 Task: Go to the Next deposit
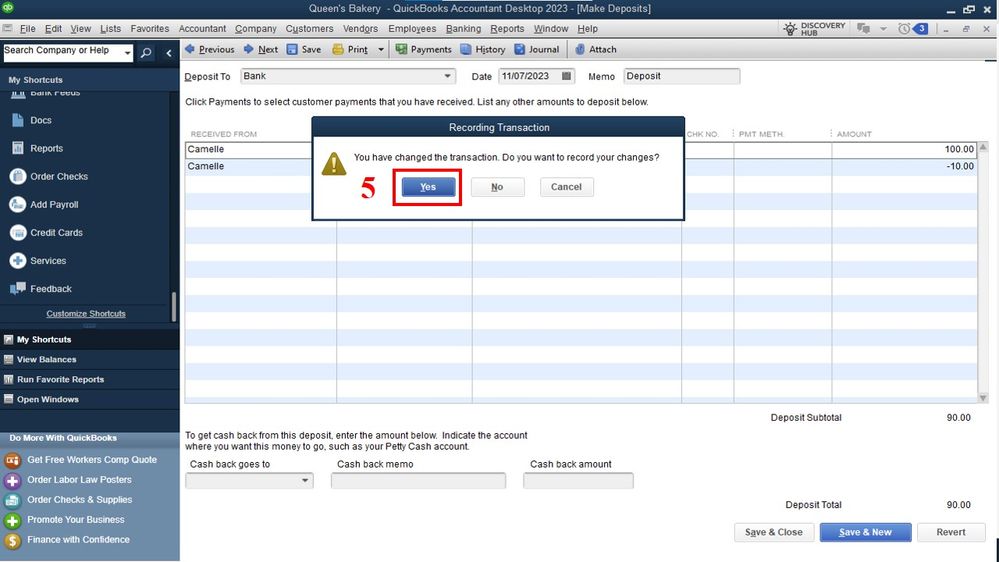coord(261,49)
